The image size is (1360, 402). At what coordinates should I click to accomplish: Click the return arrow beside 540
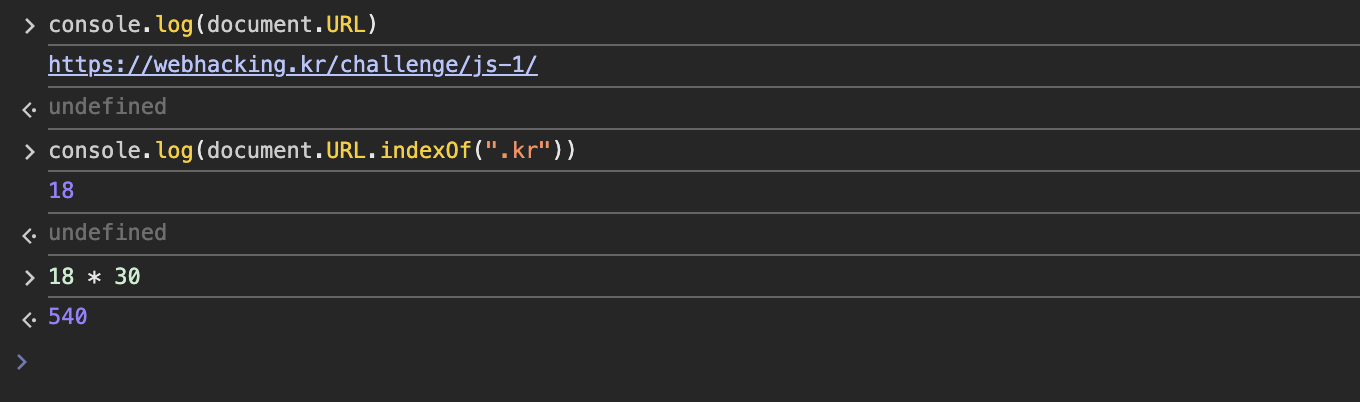coord(29,319)
